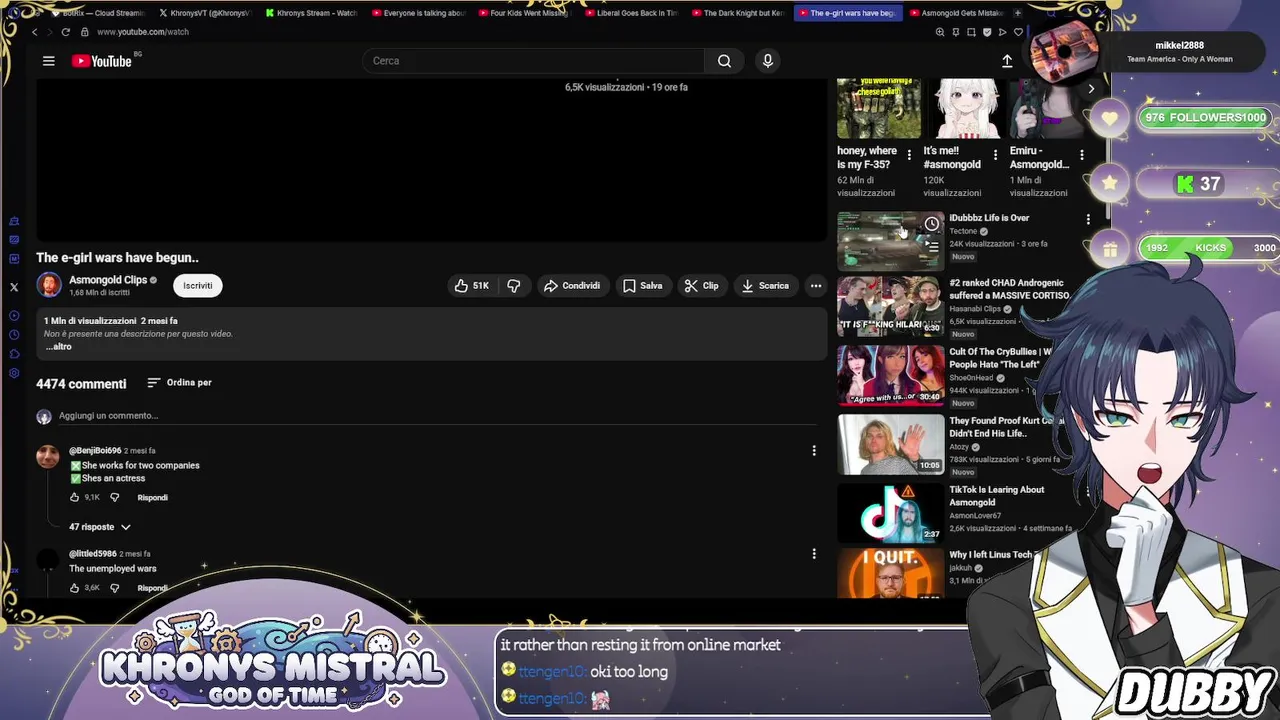The height and width of the screenshot is (720, 1280).
Task: Create a clip with the Clip button
Action: pos(701,286)
